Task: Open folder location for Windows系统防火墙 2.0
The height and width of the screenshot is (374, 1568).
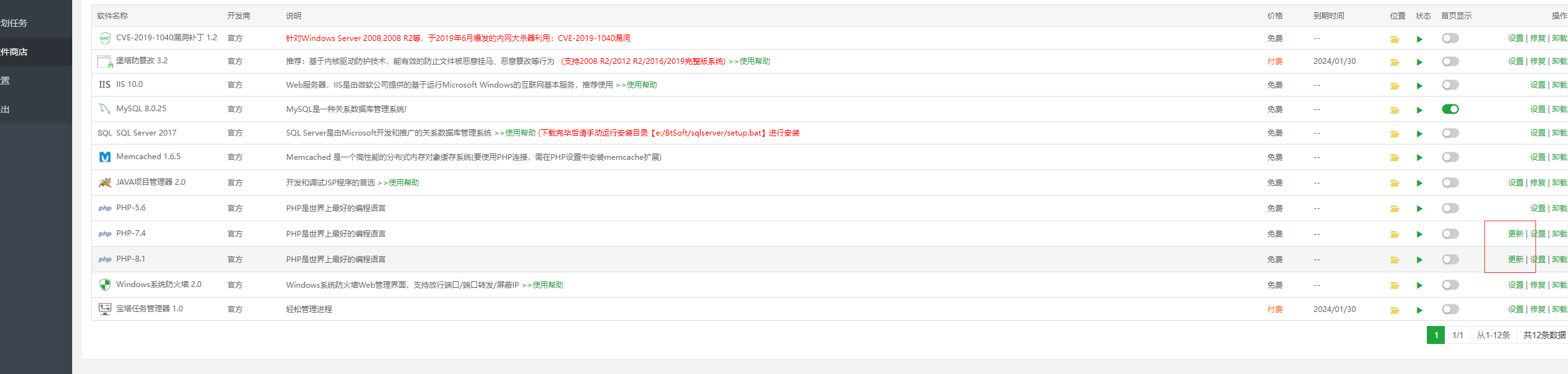Action: coord(1394,285)
